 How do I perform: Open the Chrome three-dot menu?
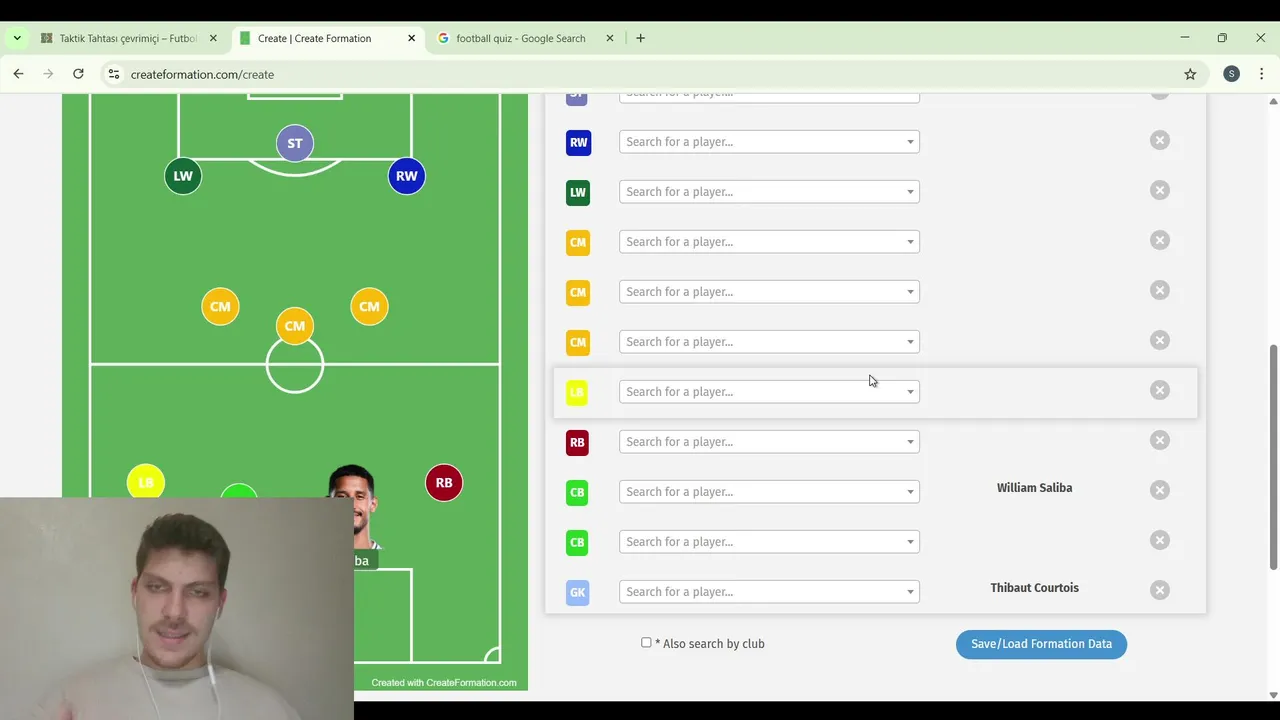click(1262, 74)
